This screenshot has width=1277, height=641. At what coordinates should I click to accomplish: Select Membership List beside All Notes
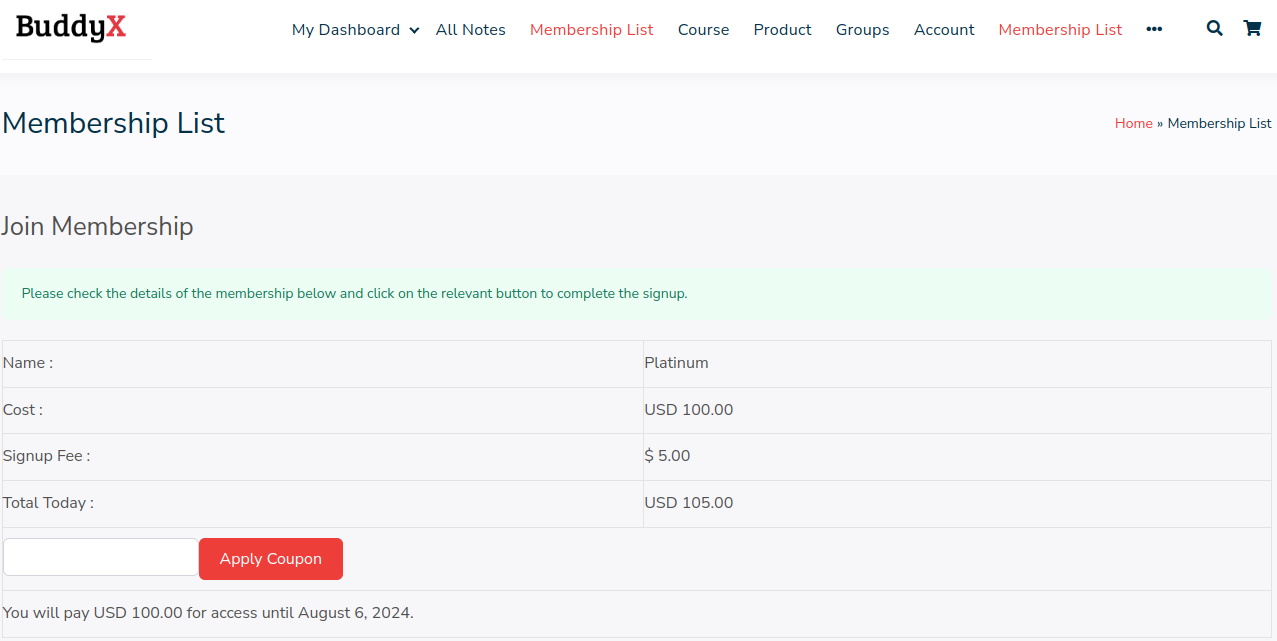(591, 30)
